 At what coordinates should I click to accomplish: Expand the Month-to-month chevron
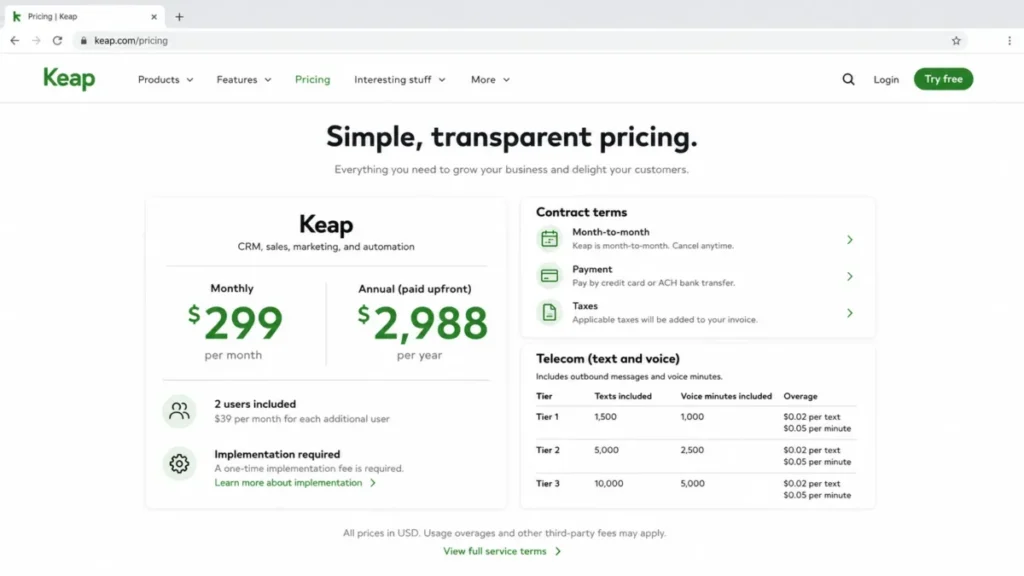pyautogui.click(x=850, y=240)
